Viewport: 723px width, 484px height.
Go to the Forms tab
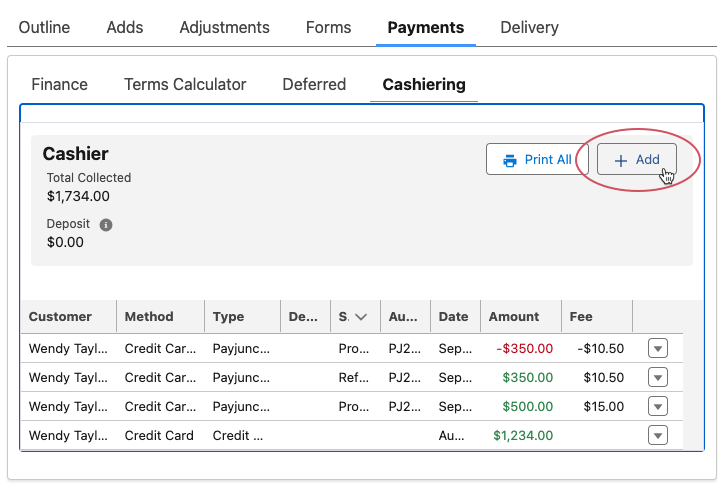tap(328, 28)
